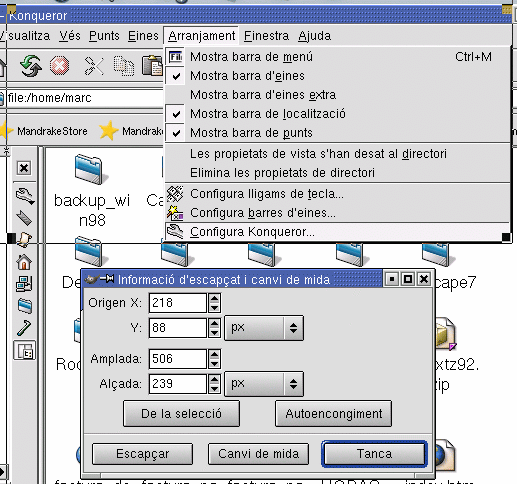517x484 pixels.
Task: Choose Elimina les propietats de directori
Action: coord(337,173)
